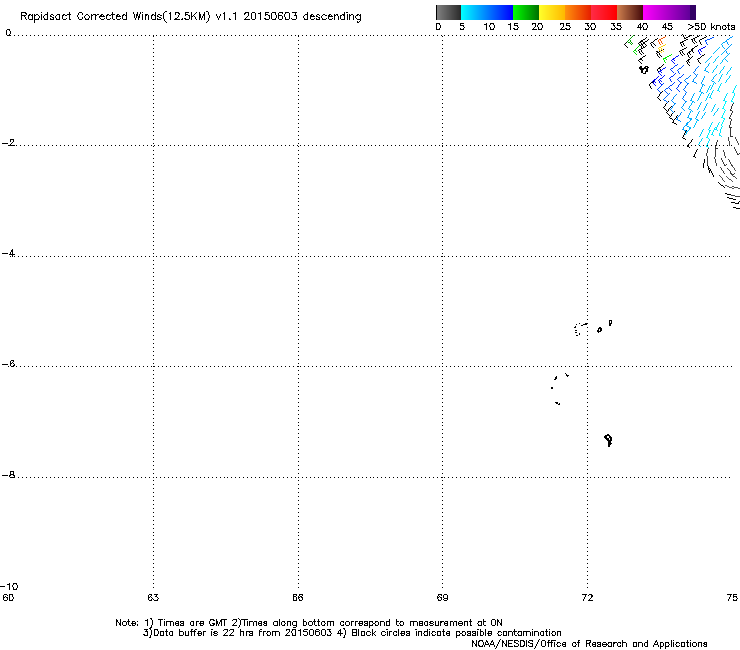Click the orange wind barb in swath
This screenshot has height=650, width=740.
tap(662, 41)
